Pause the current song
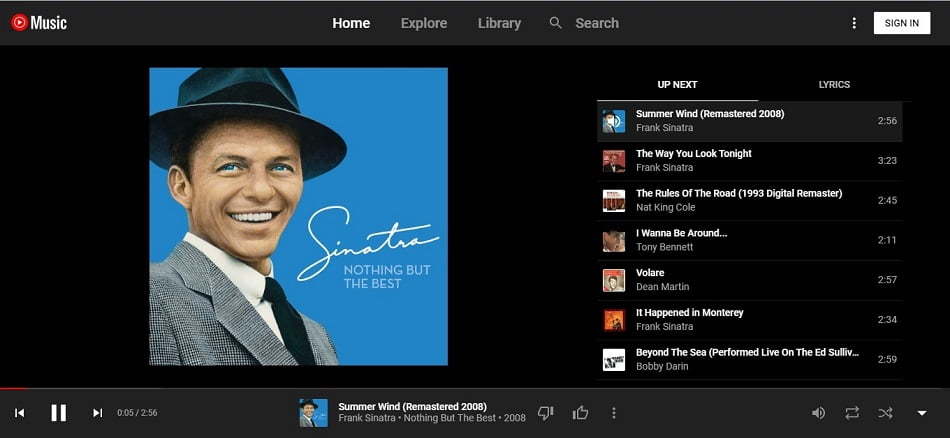Image resolution: width=950 pixels, height=438 pixels. pyautogui.click(x=59, y=413)
